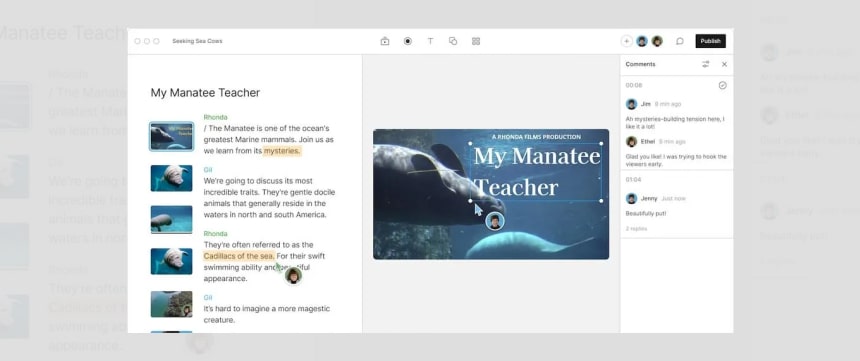Mark the 00:08 comment thread resolved

coord(722,86)
